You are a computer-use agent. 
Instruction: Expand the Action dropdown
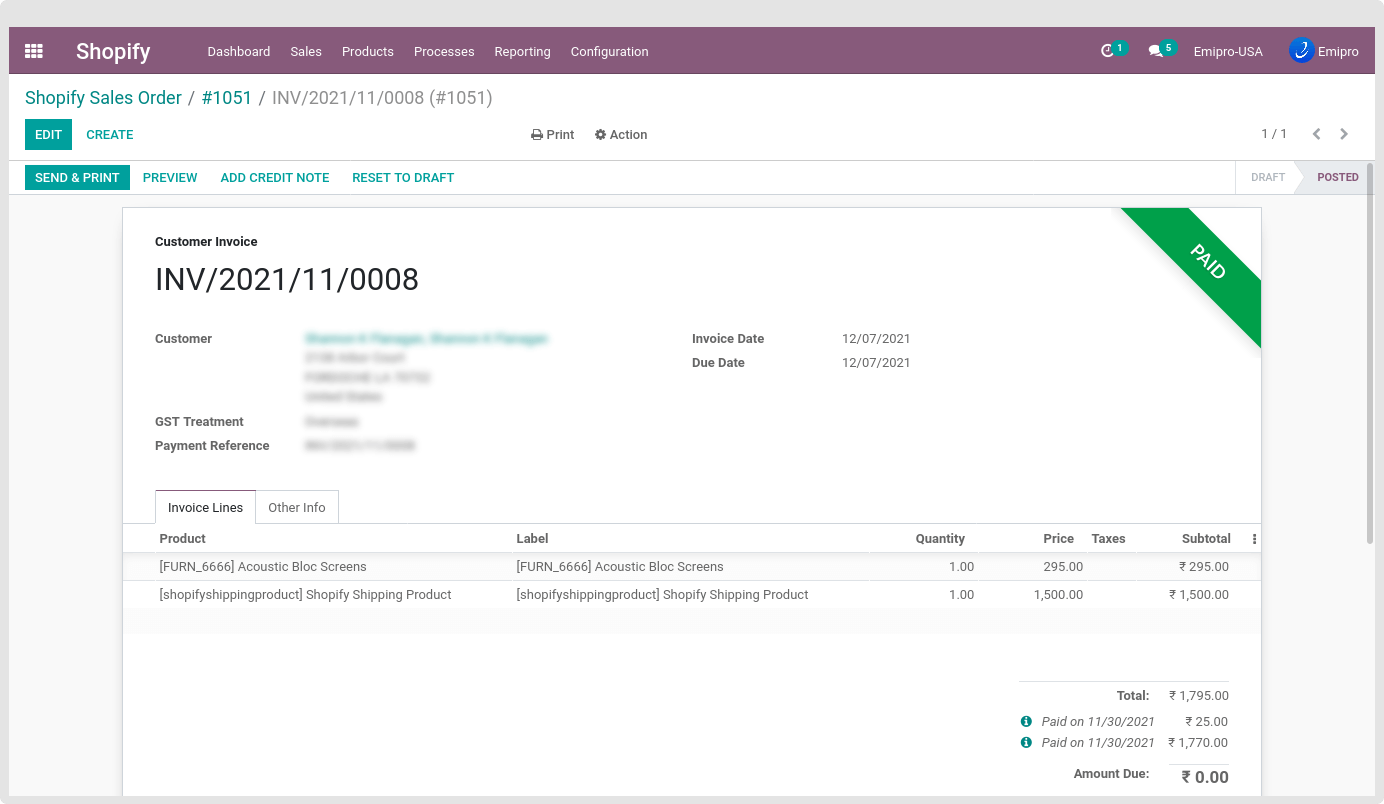[x=621, y=135]
